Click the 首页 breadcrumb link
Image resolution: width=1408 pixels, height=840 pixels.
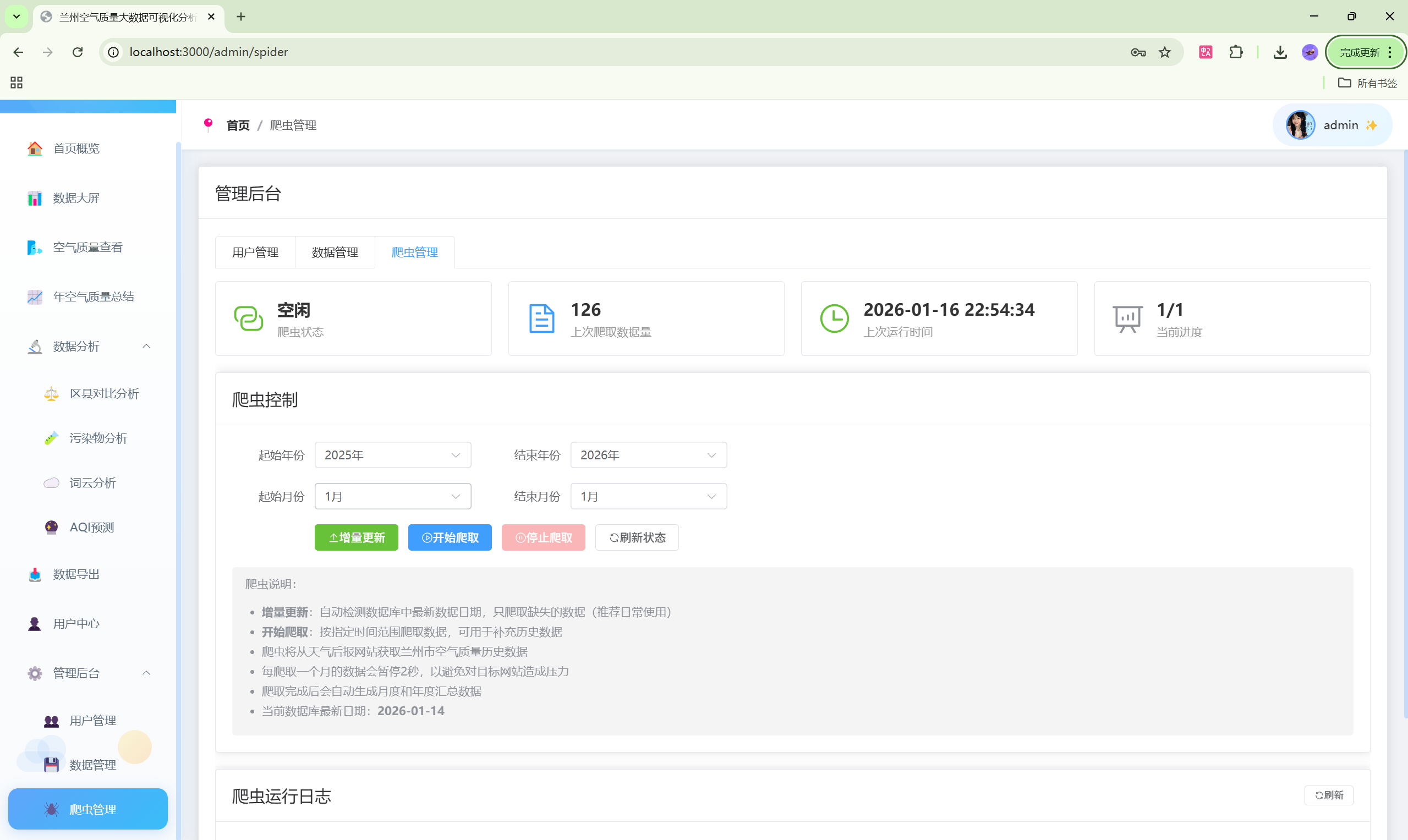pyautogui.click(x=238, y=125)
